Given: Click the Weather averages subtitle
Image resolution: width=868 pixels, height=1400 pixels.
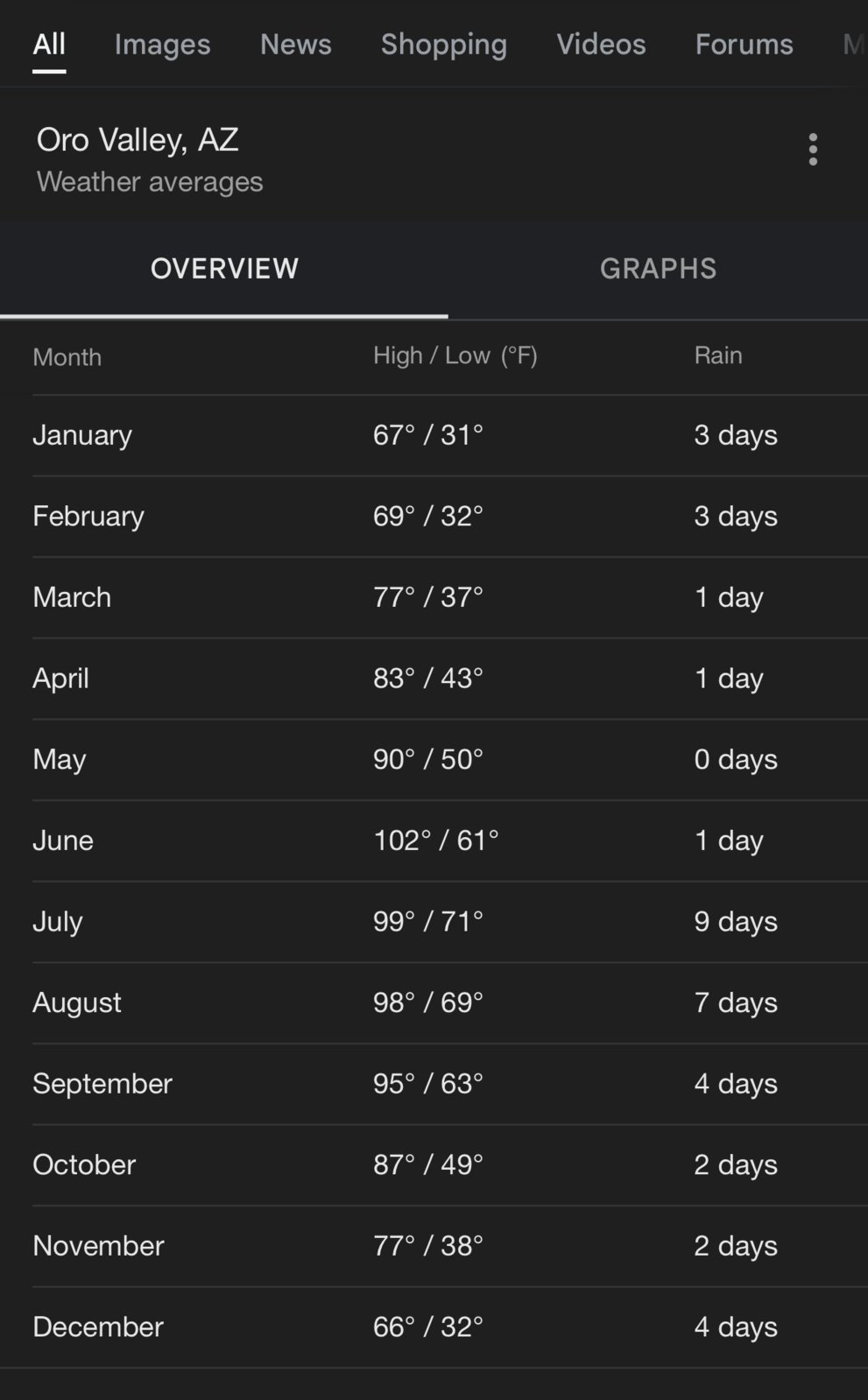Looking at the screenshot, I should 150,182.
